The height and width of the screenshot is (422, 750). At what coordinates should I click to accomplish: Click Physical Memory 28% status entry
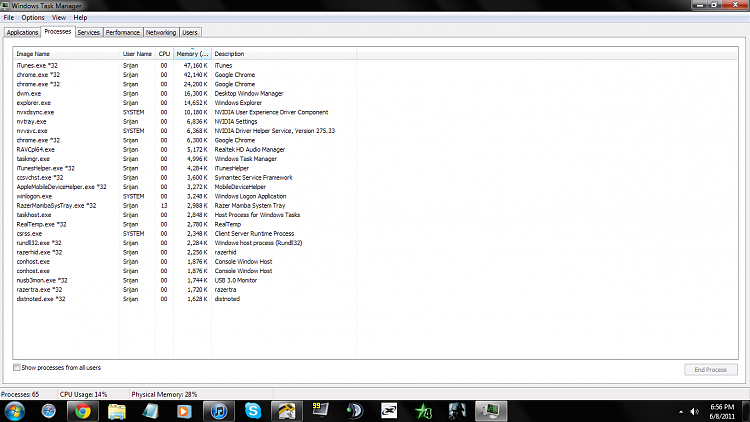coord(164,395)
